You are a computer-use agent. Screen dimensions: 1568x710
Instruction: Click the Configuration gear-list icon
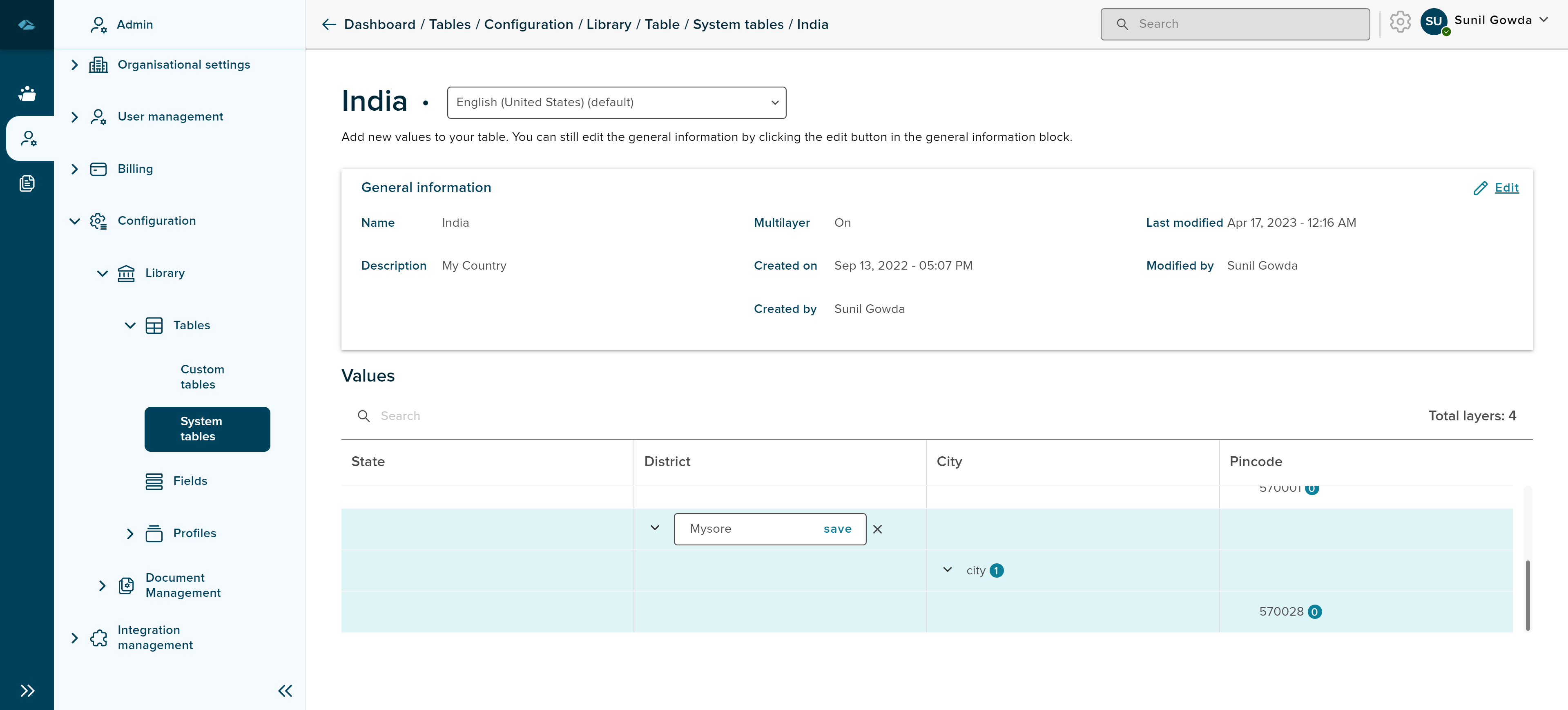[98, 221]
